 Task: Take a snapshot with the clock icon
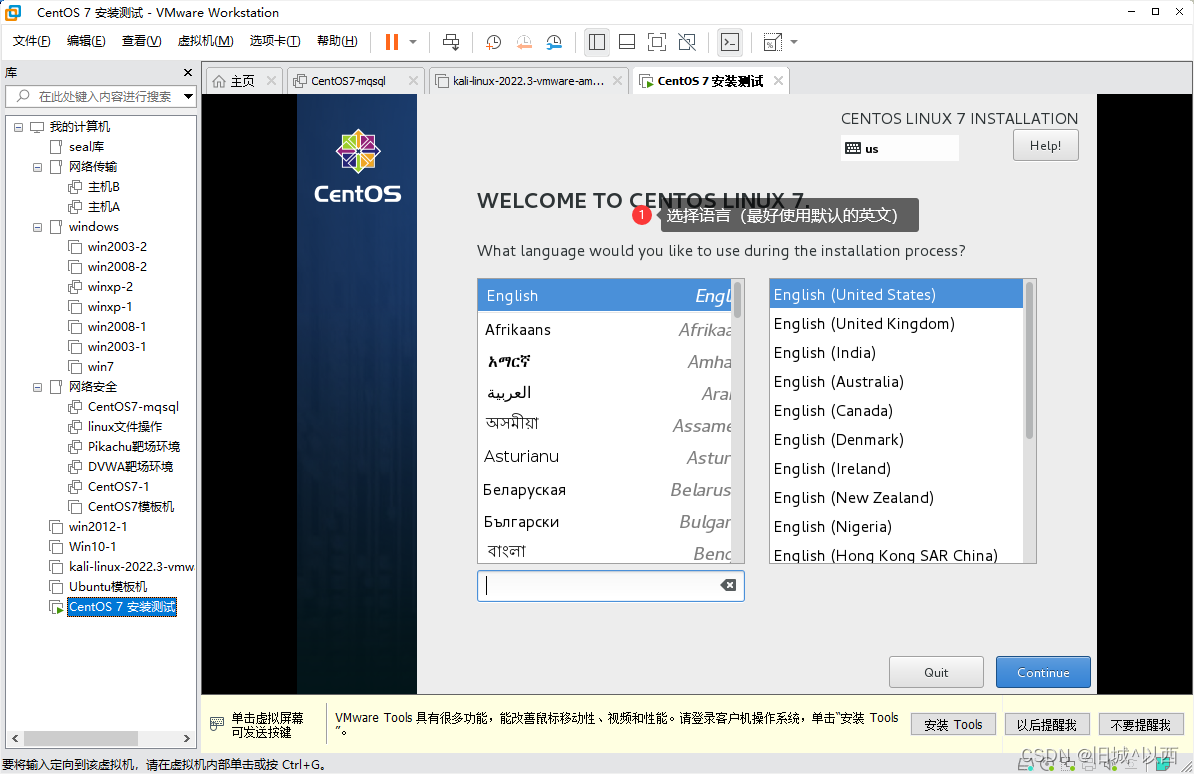(493, 42)
